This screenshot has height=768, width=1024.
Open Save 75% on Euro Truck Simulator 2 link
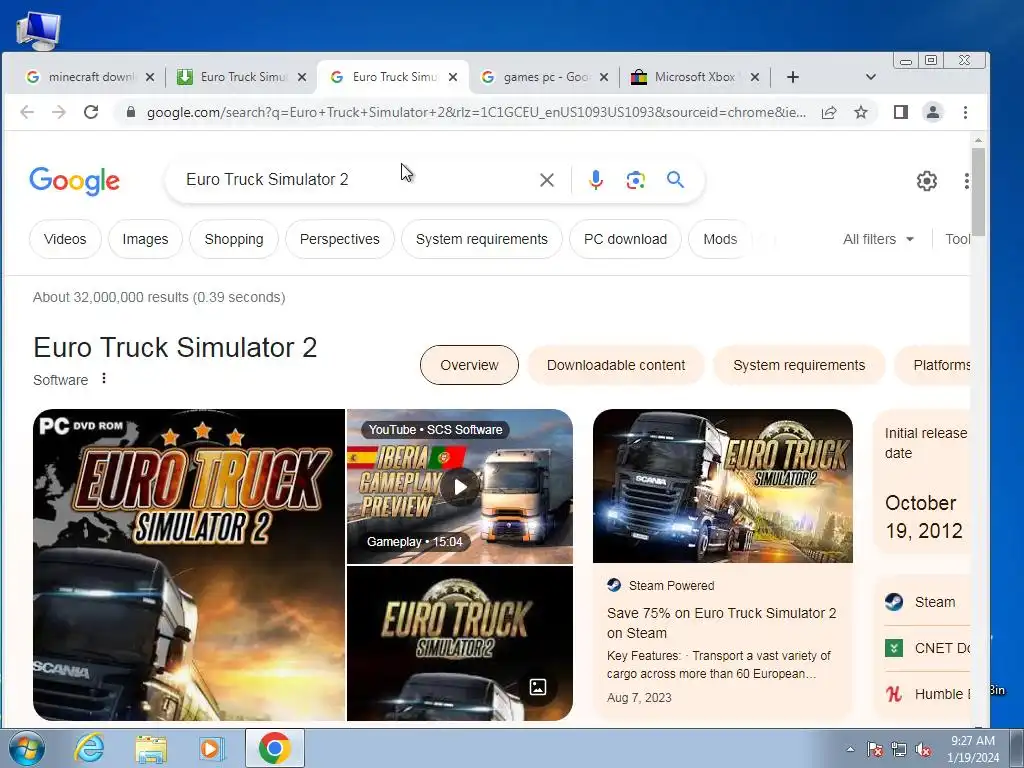coord(721,623)
